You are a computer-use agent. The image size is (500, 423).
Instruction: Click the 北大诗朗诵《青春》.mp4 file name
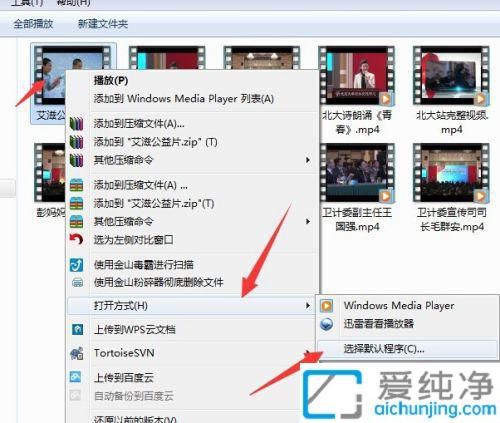357,122
